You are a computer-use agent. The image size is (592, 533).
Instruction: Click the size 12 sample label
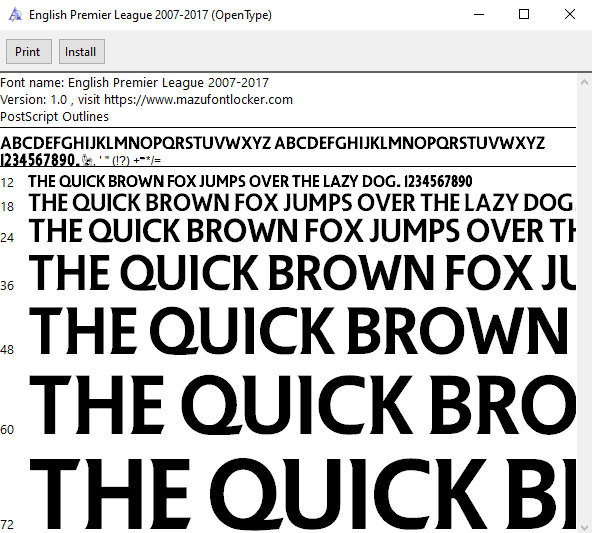(x=7, y=183)
